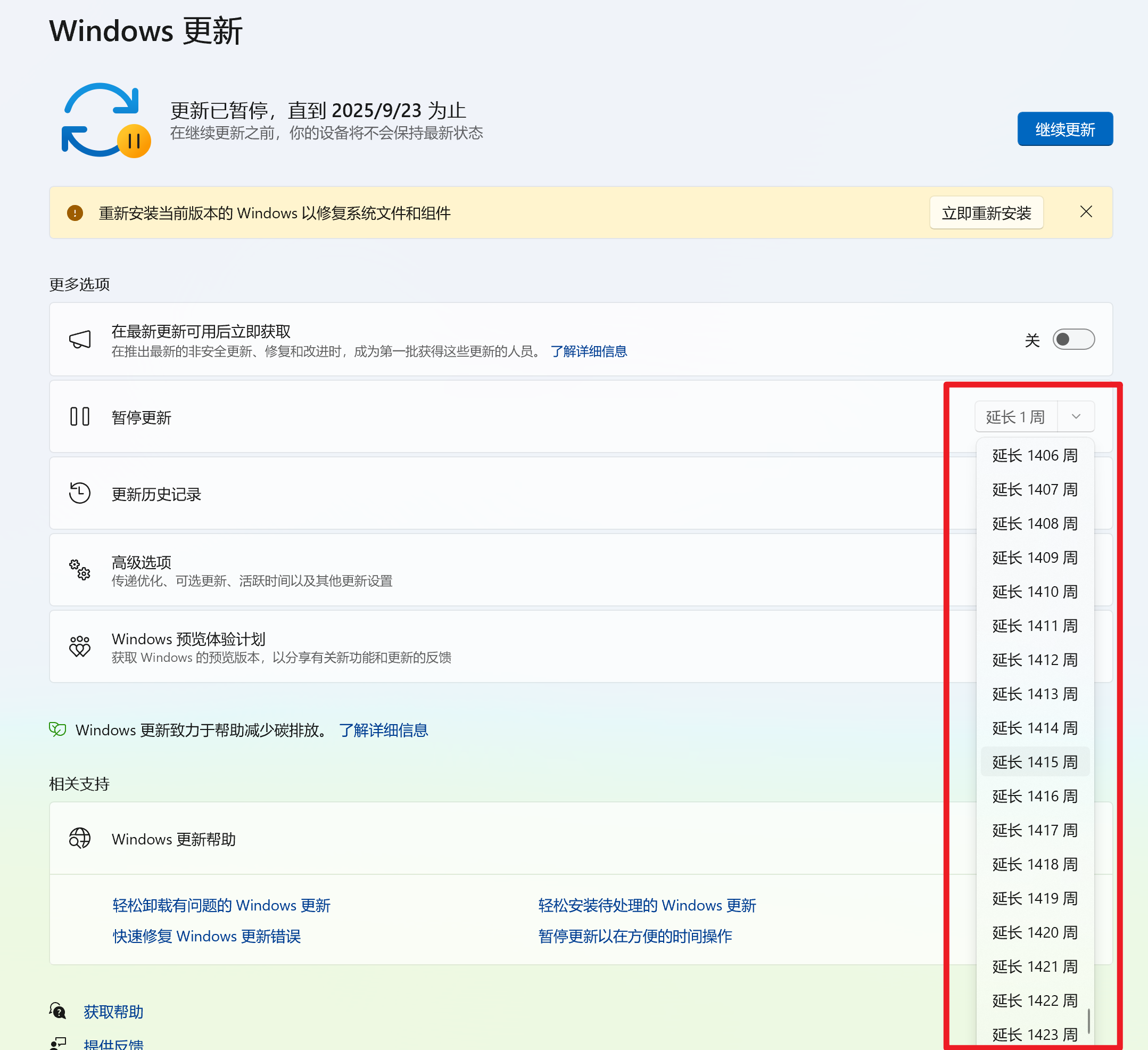1148x1050 pixels.
Task: Click the 获取帮助 link
Action: pos(113,1011)
